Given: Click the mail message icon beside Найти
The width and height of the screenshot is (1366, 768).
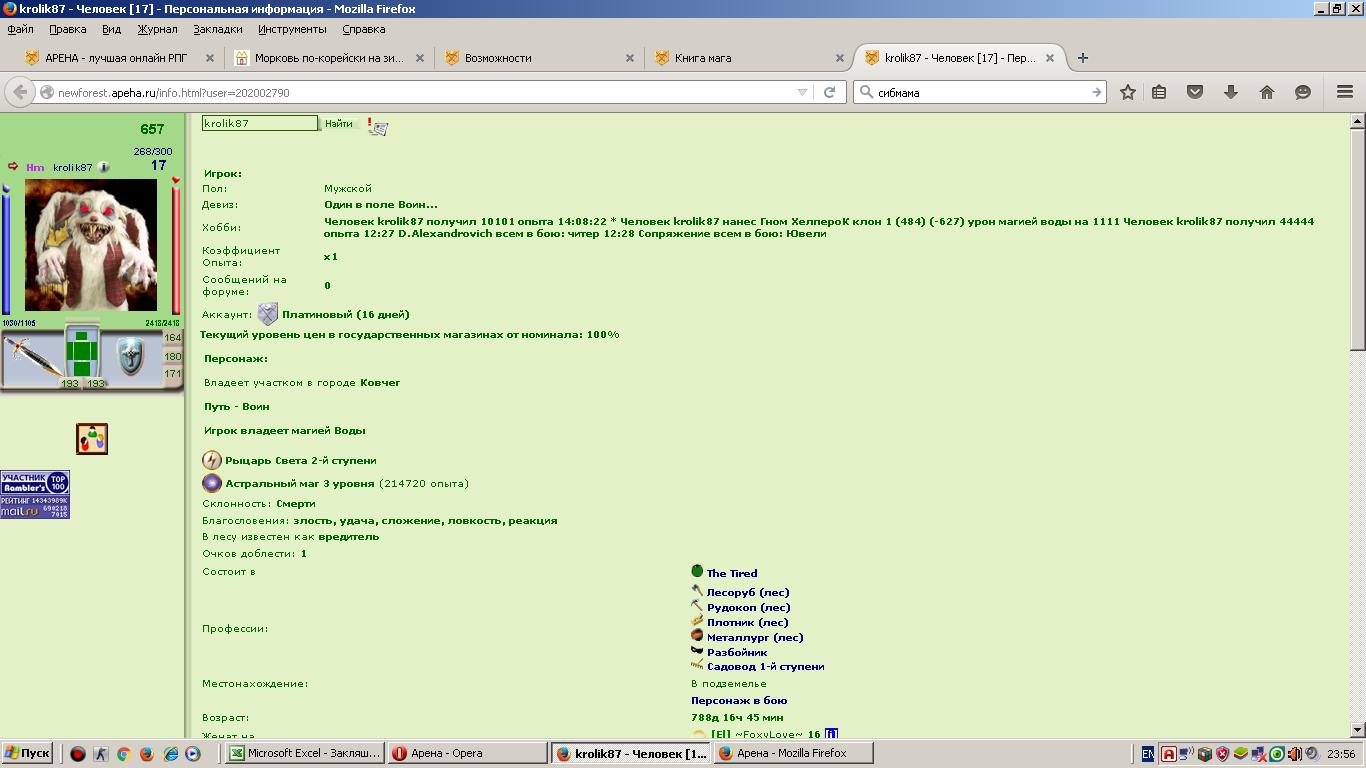Looking at the screenshot, I should point(378,126).
